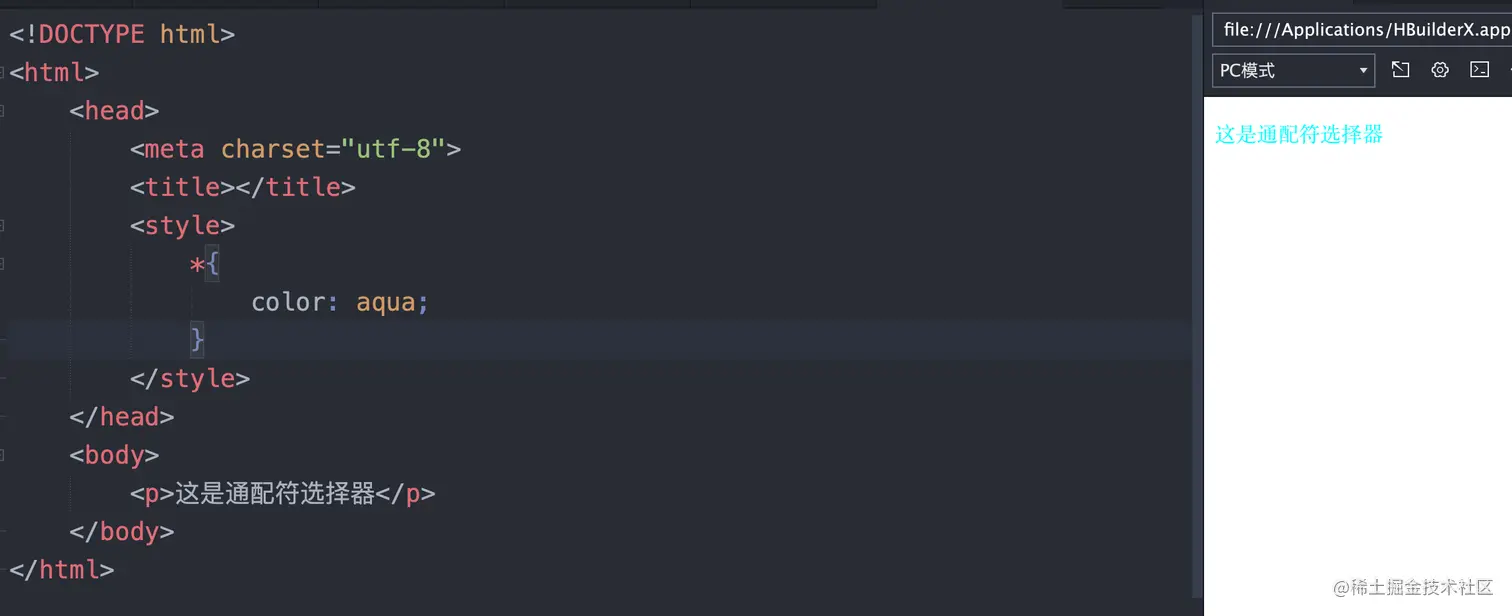Collapse the <html> fold marker

click(3, 72)
